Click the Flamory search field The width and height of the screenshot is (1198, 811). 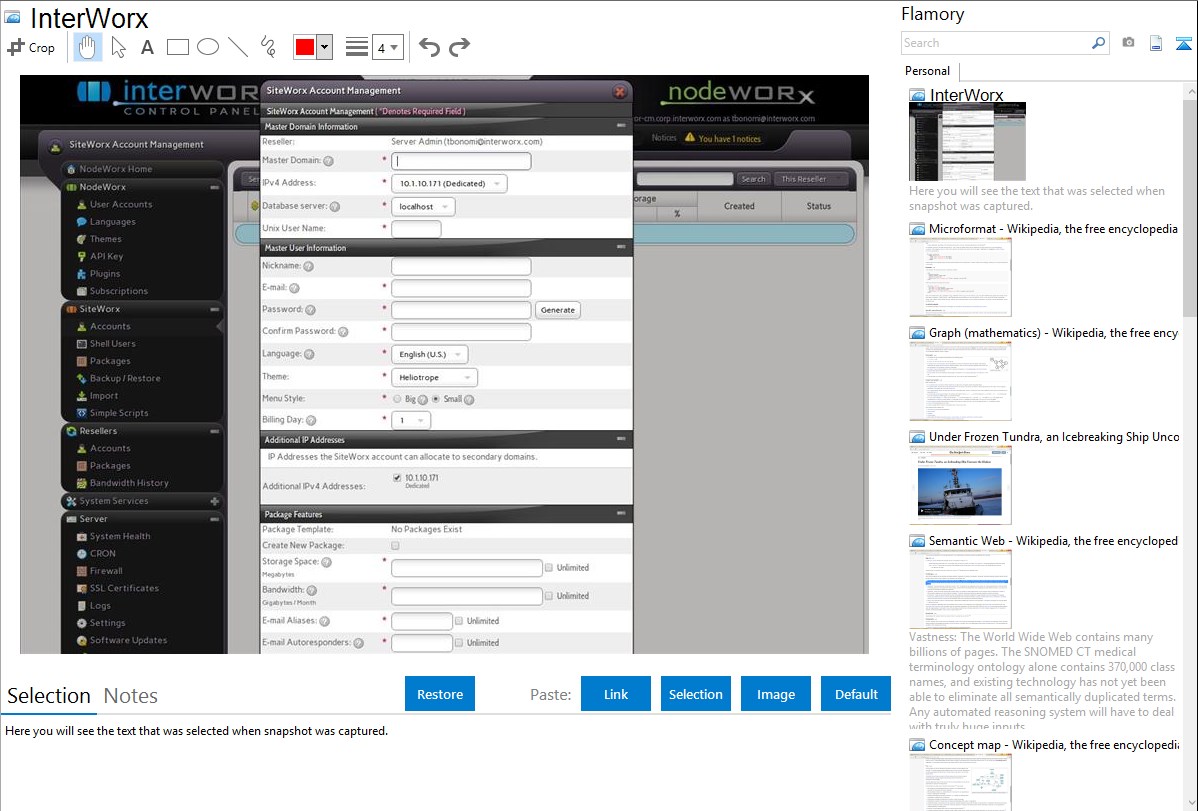(996, 43)
